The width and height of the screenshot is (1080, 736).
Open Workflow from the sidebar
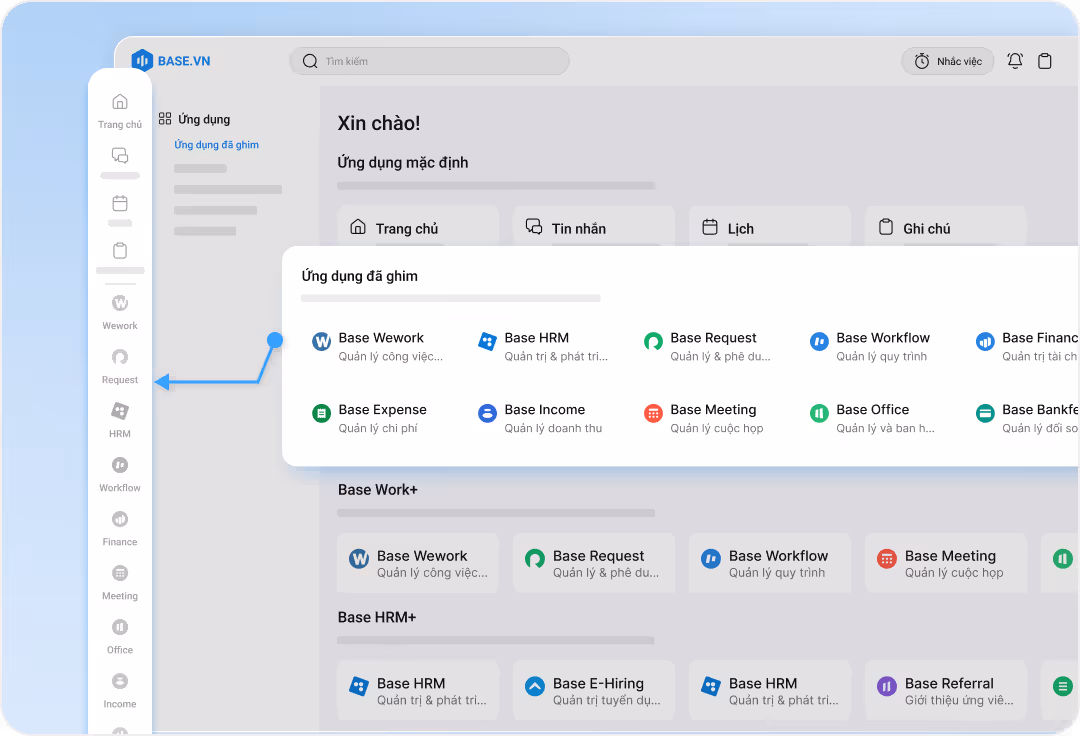coord(120,474)
